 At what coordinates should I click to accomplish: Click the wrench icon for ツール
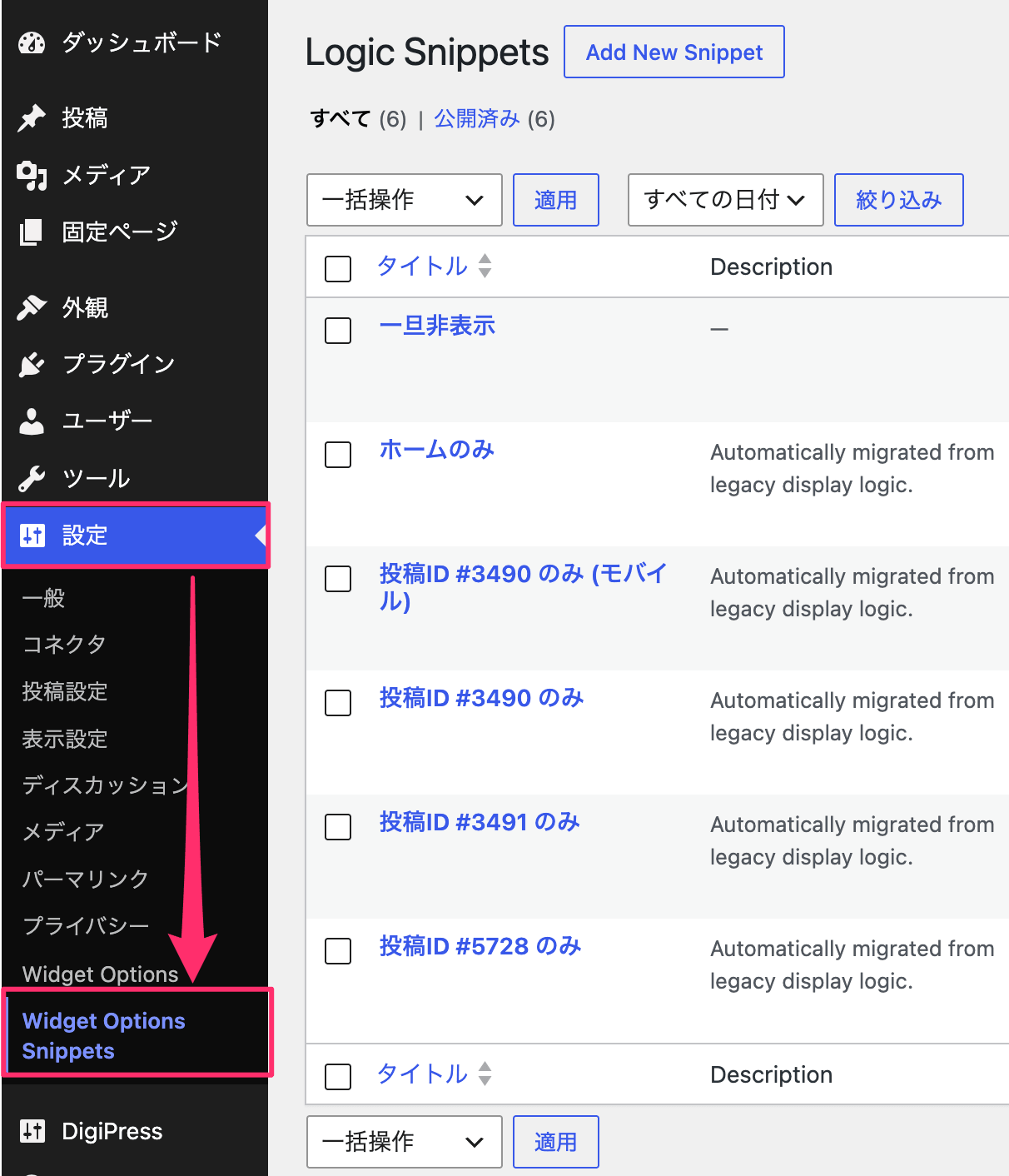click(x=32, y=479)
